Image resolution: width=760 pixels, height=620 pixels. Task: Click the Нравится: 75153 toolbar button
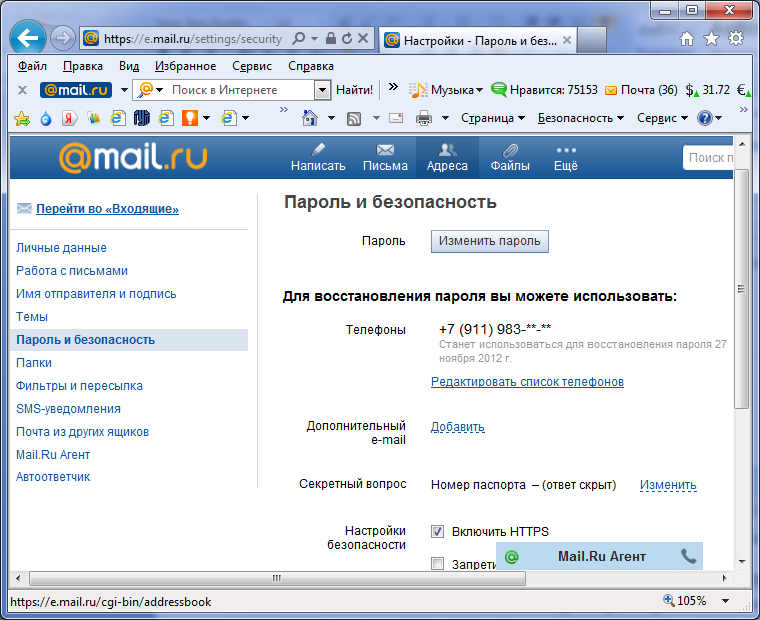point(544,90)
